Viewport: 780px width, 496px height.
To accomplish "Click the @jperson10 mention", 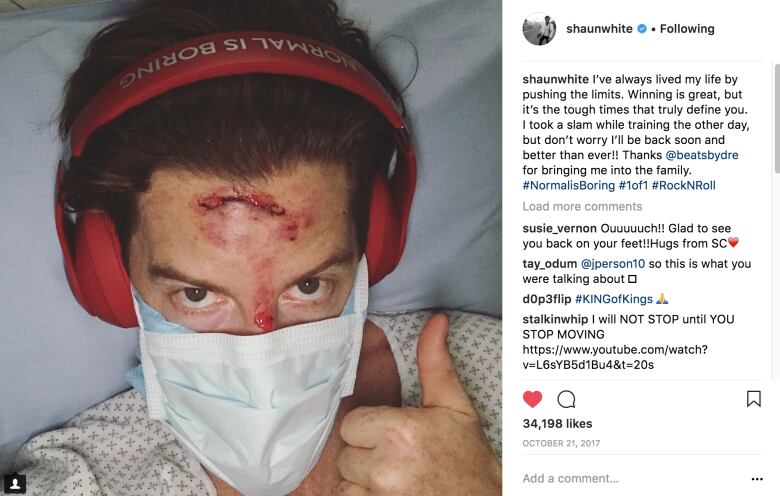I will point(613,264).
